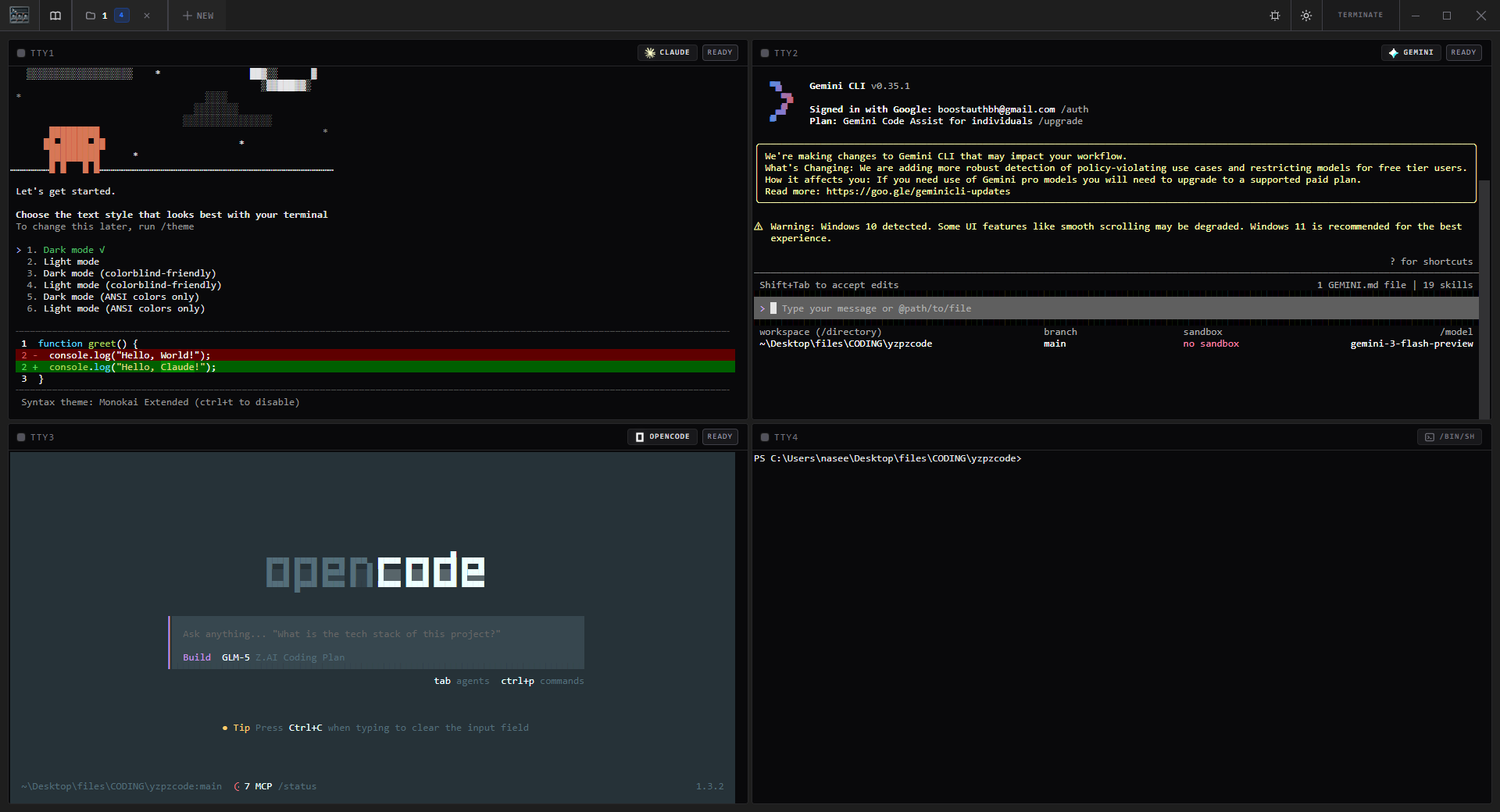Click the PowerShell prompt line in TTY4
This screenshot has width=1500, height=812.
[887, 458]
